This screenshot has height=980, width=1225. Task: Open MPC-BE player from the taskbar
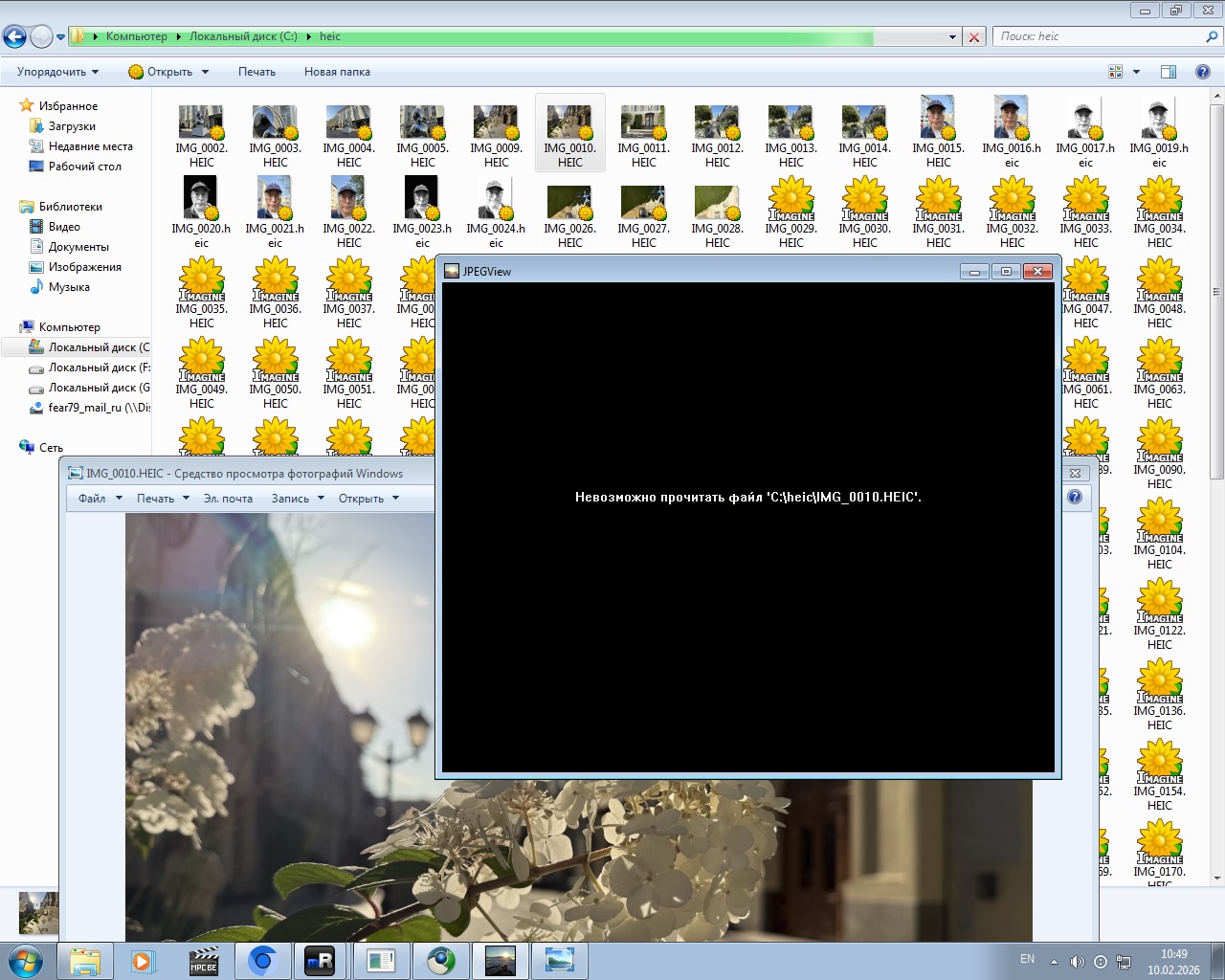coord(204,961)
